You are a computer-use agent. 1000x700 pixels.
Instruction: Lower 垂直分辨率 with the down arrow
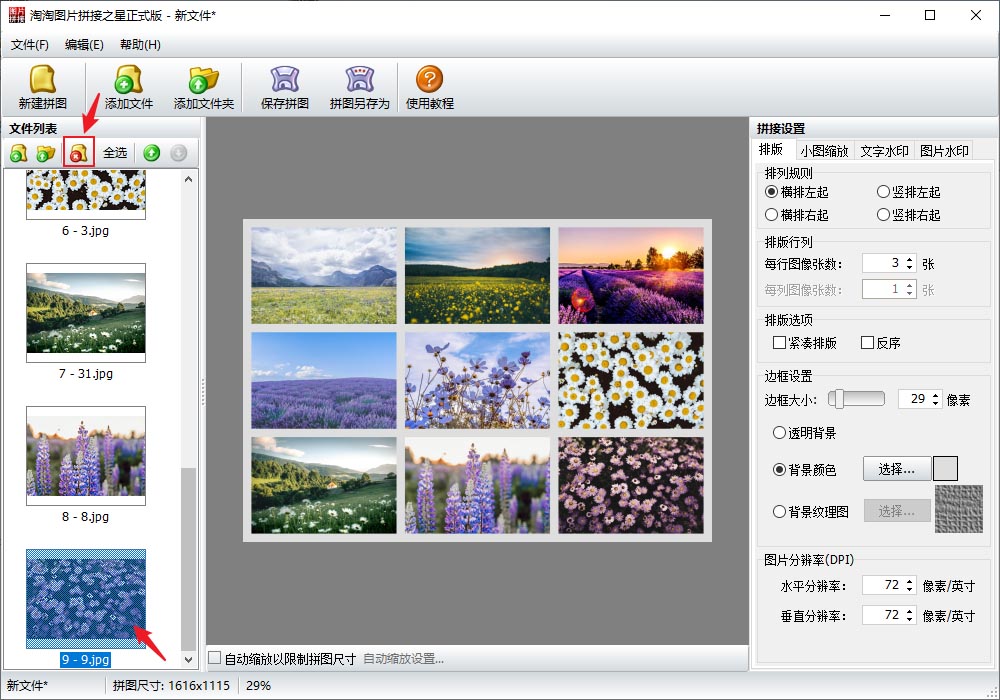[909, 619]
